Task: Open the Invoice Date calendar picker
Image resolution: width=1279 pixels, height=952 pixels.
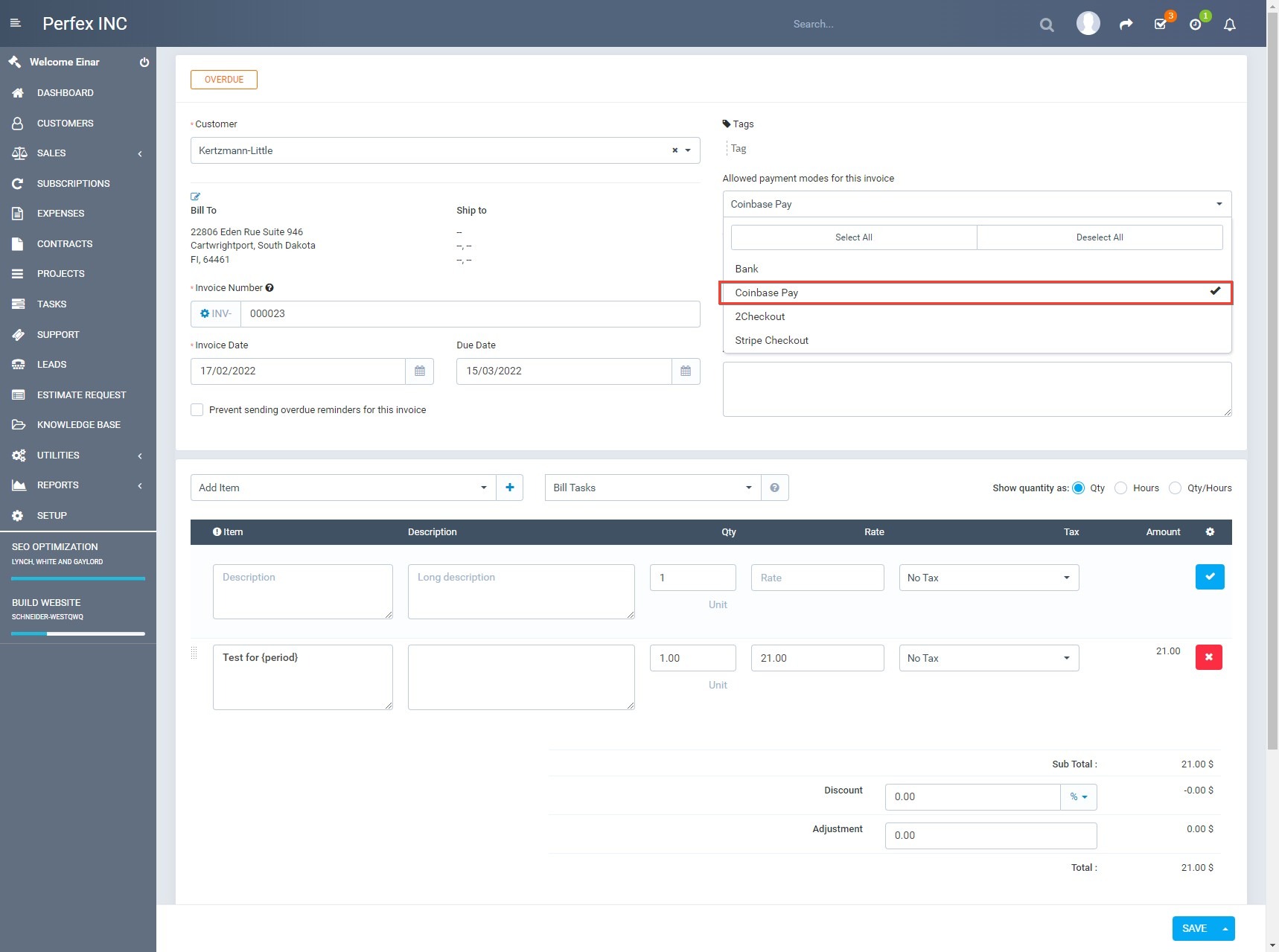Action: tap(419, 371)
